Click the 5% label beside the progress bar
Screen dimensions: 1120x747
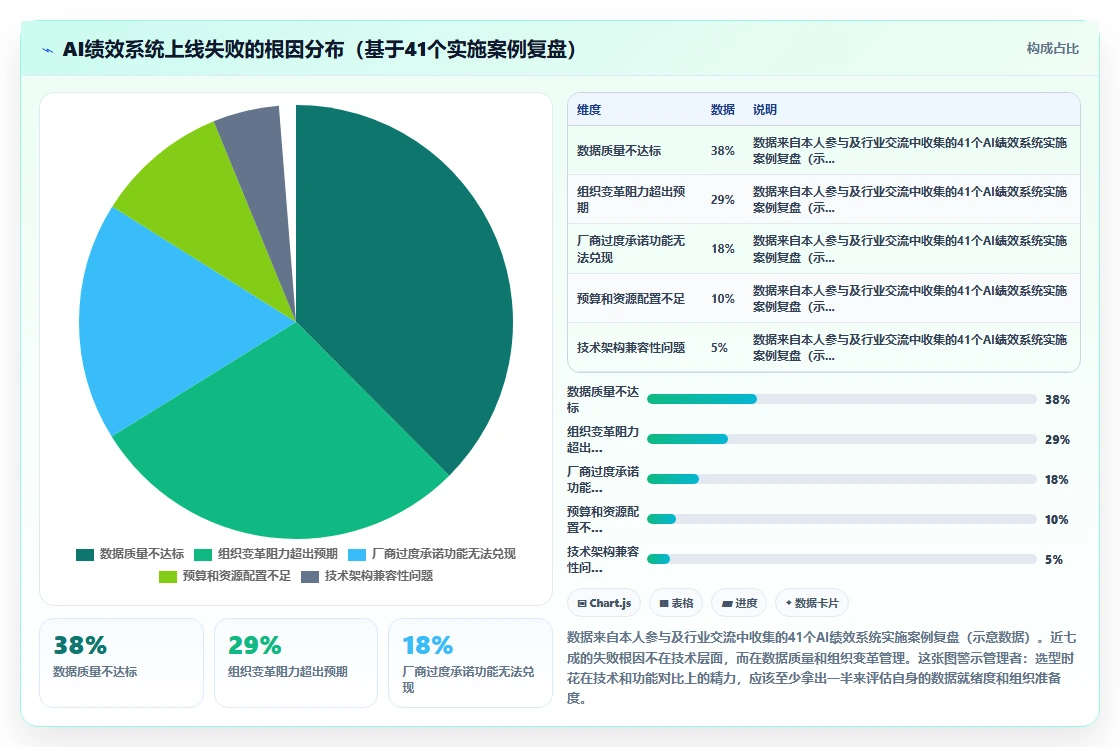[1054, 559]
